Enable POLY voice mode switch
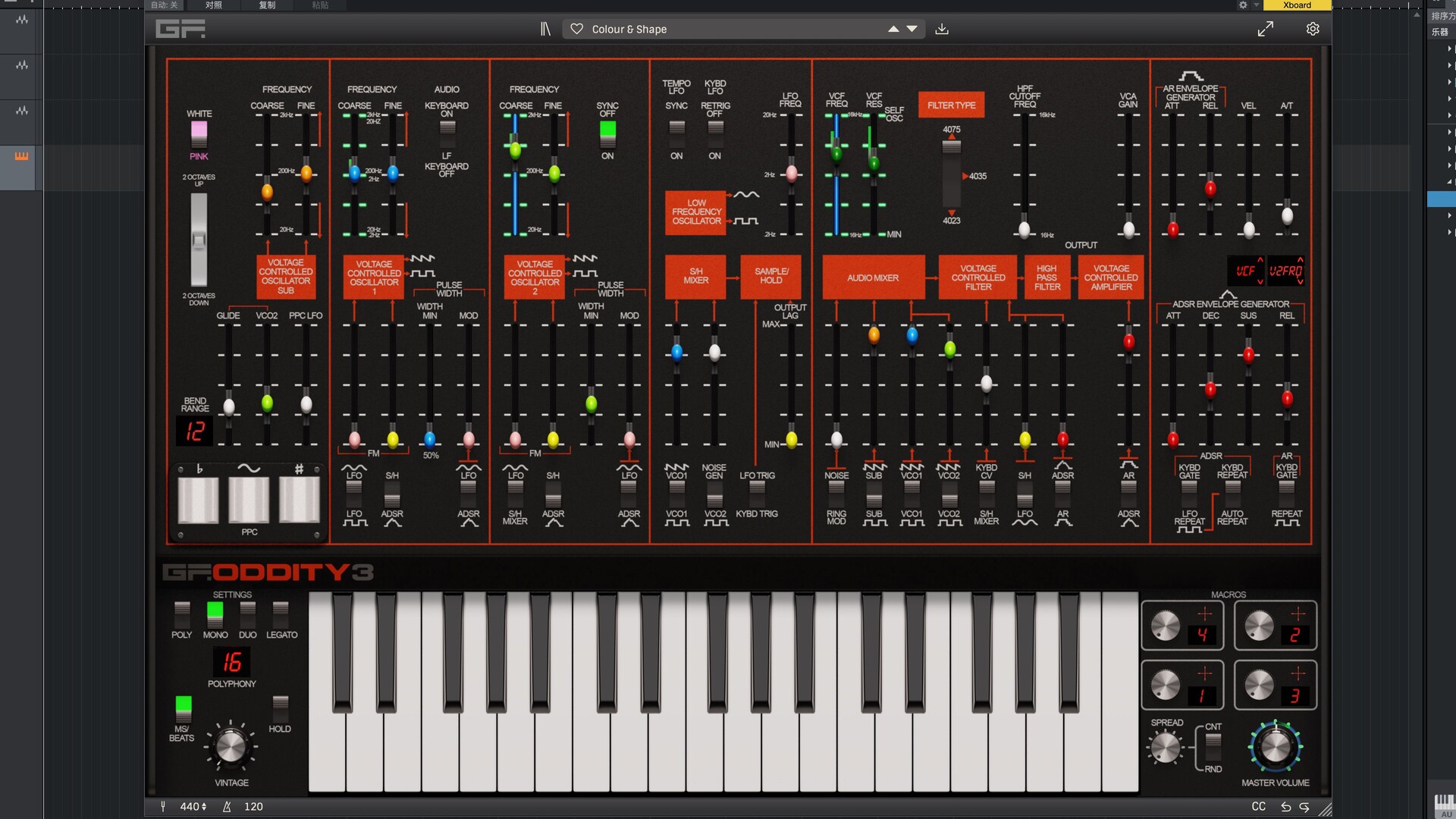Screen dimensions: 1456x819 click(x=182, y=615)
